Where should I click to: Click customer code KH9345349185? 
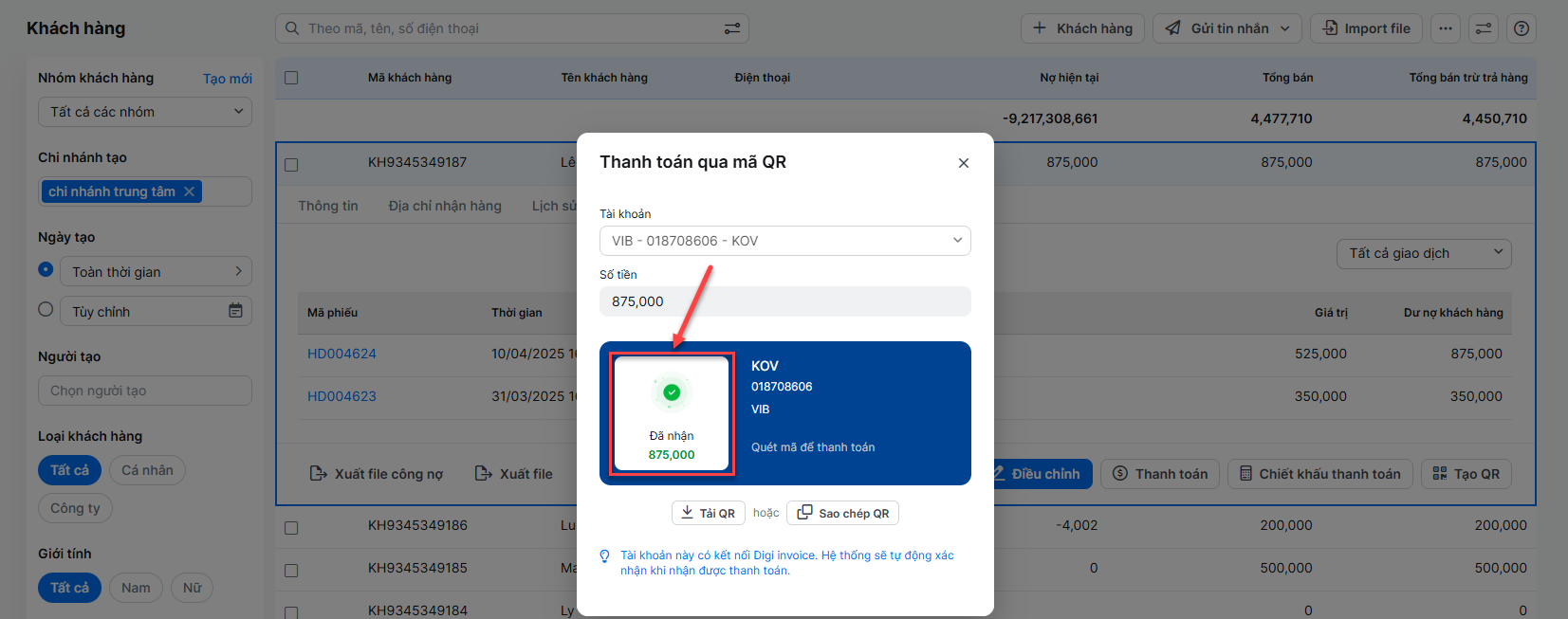coord(417,568)
